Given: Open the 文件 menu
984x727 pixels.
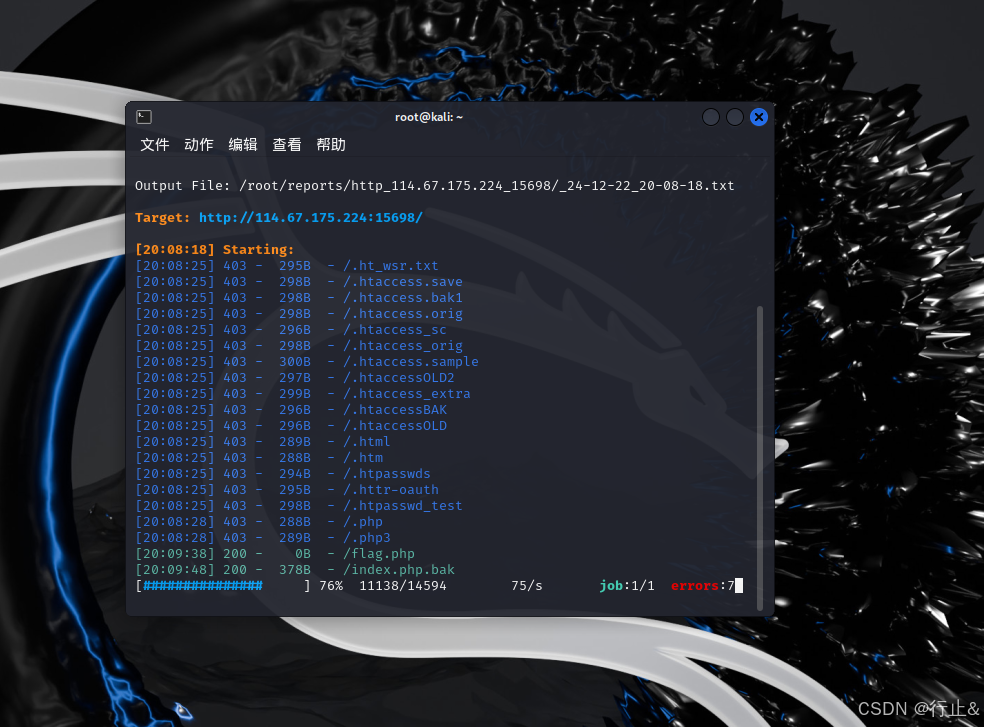Looking at the screenshot, I should [155, 145].
